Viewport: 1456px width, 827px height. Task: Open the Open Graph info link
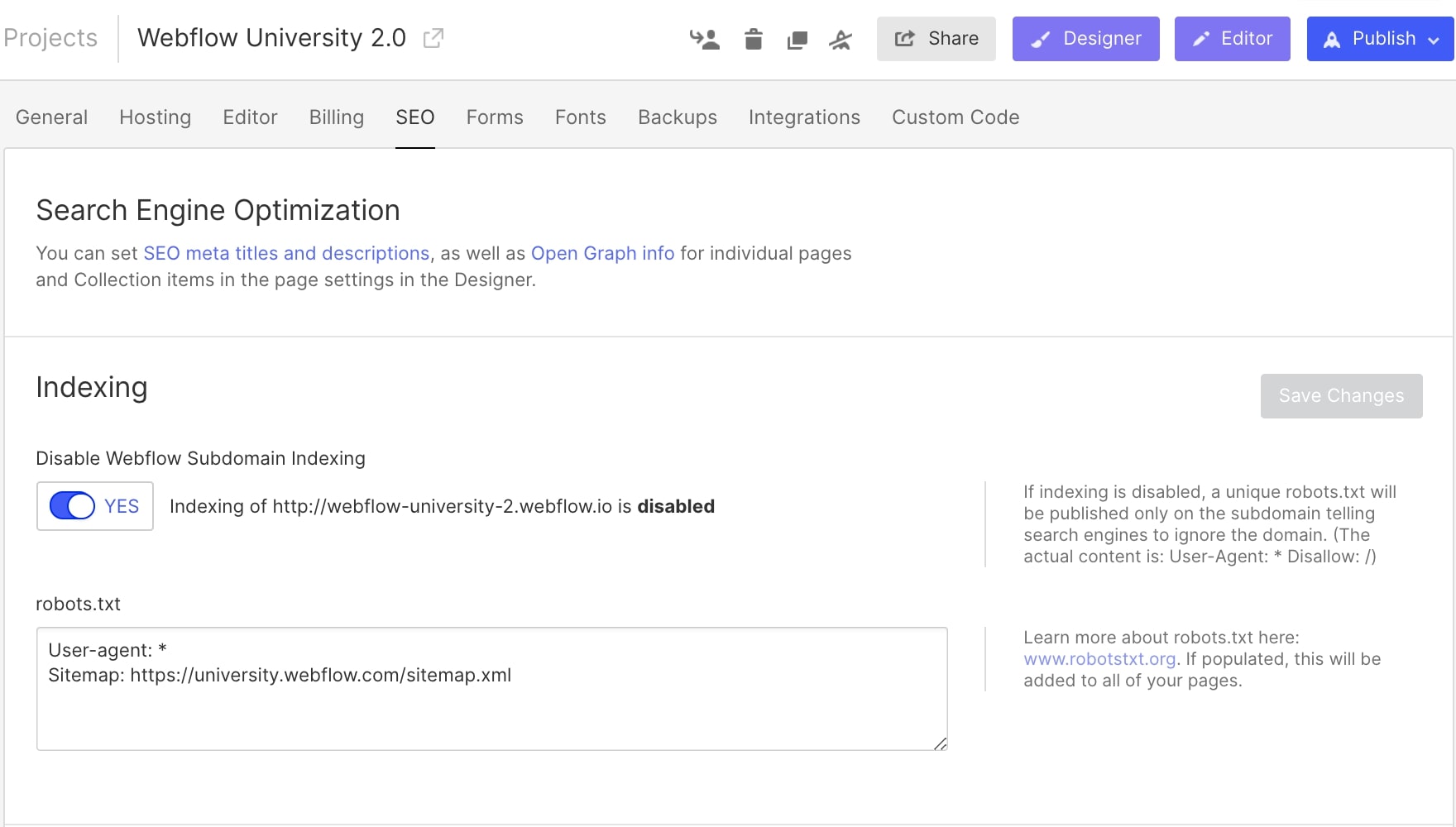[x=602, y=253]
